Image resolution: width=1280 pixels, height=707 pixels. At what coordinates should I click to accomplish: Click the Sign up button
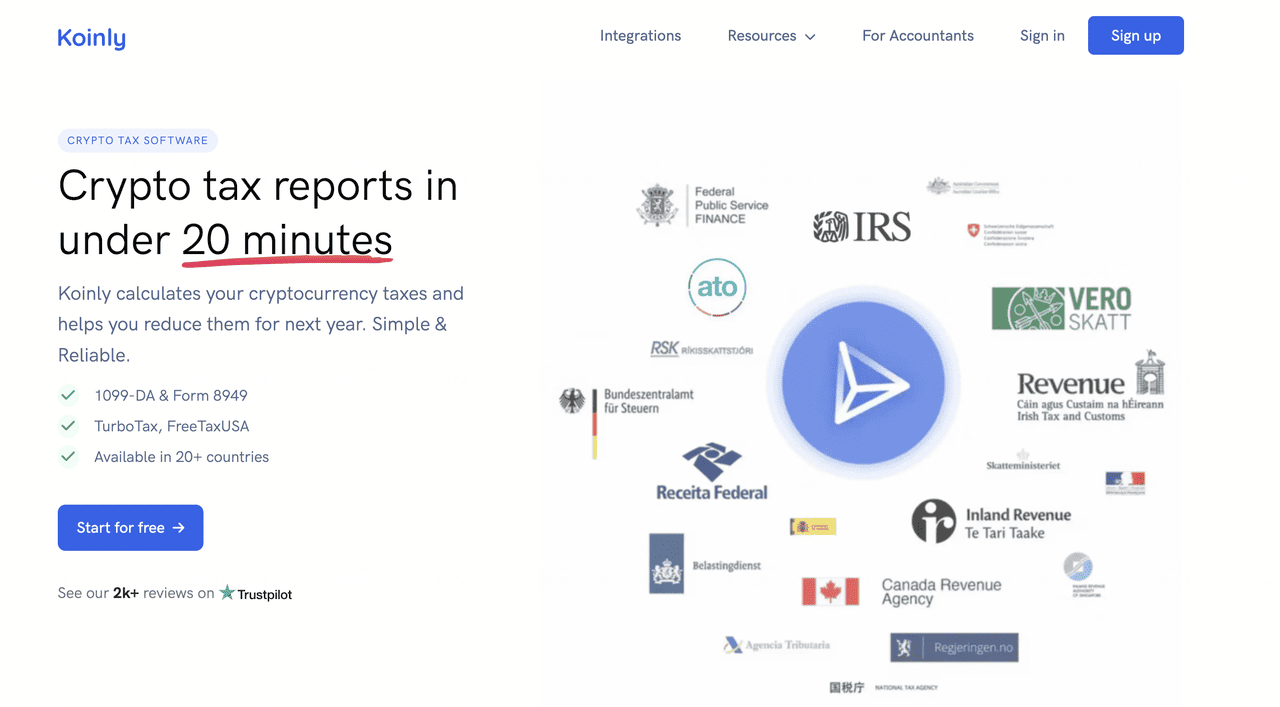click(1135, 36)
